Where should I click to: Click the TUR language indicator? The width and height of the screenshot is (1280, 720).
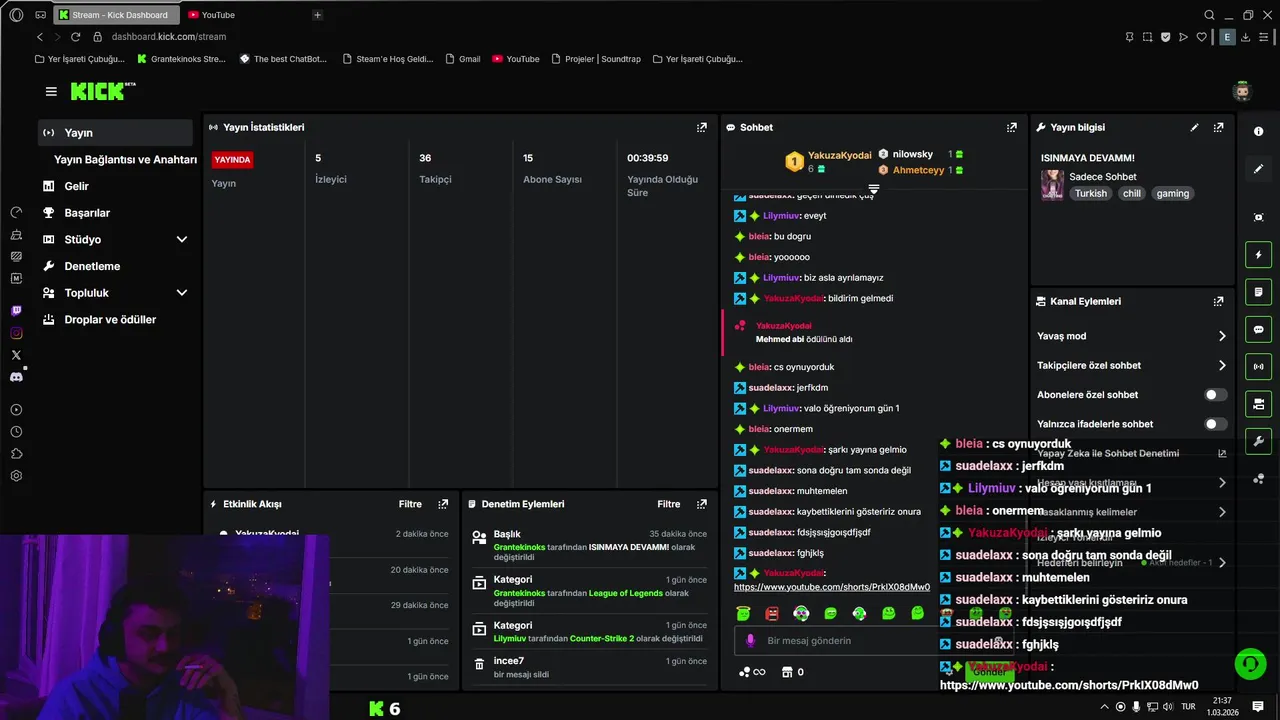(1188, 707)
